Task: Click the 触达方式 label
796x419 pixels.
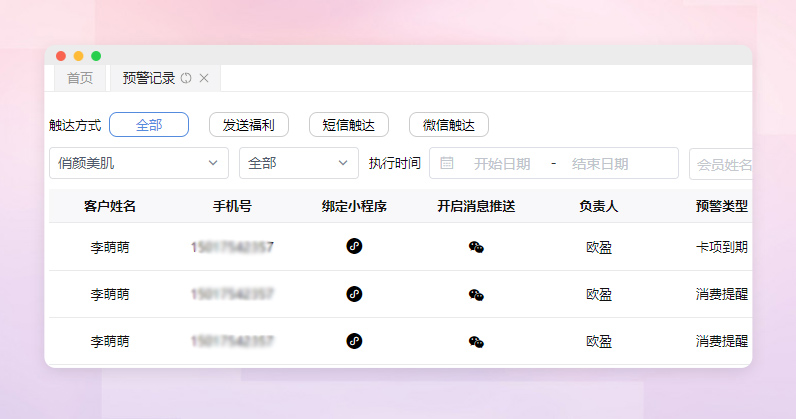Action: pos(75,125)
